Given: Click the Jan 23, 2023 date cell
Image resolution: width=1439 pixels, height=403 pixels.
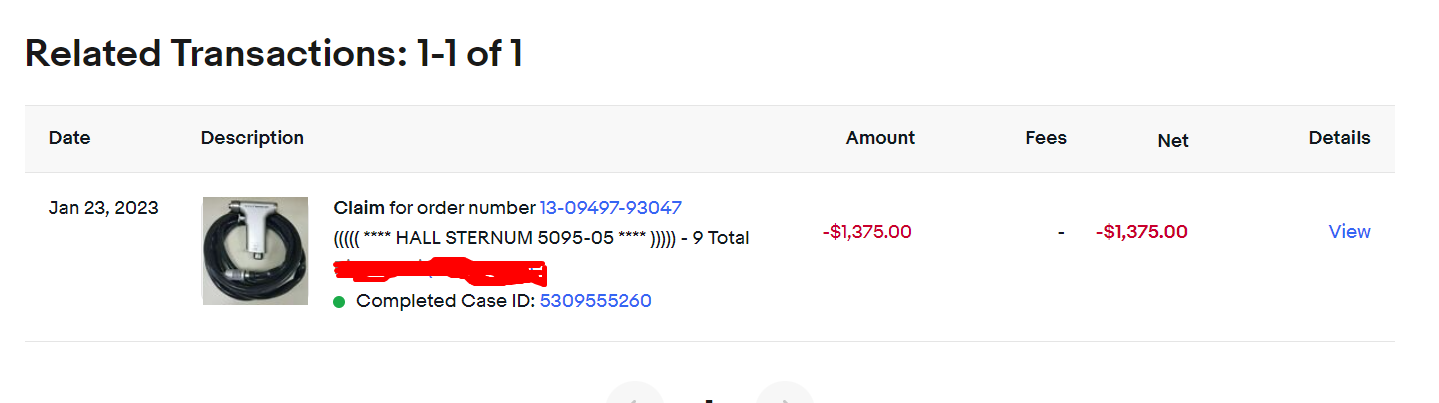Looking at the screenshot, I should pos(103,209).
